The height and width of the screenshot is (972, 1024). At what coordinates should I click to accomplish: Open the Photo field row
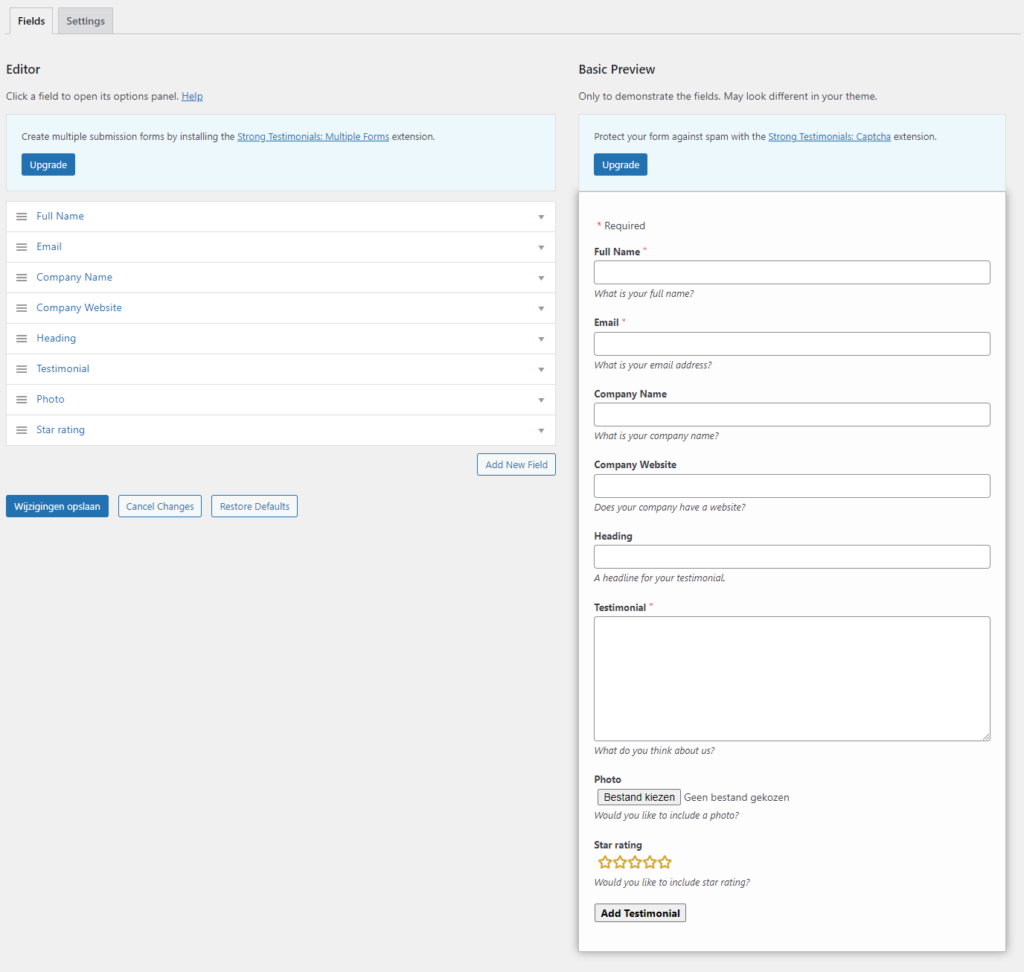pos(281,399)
